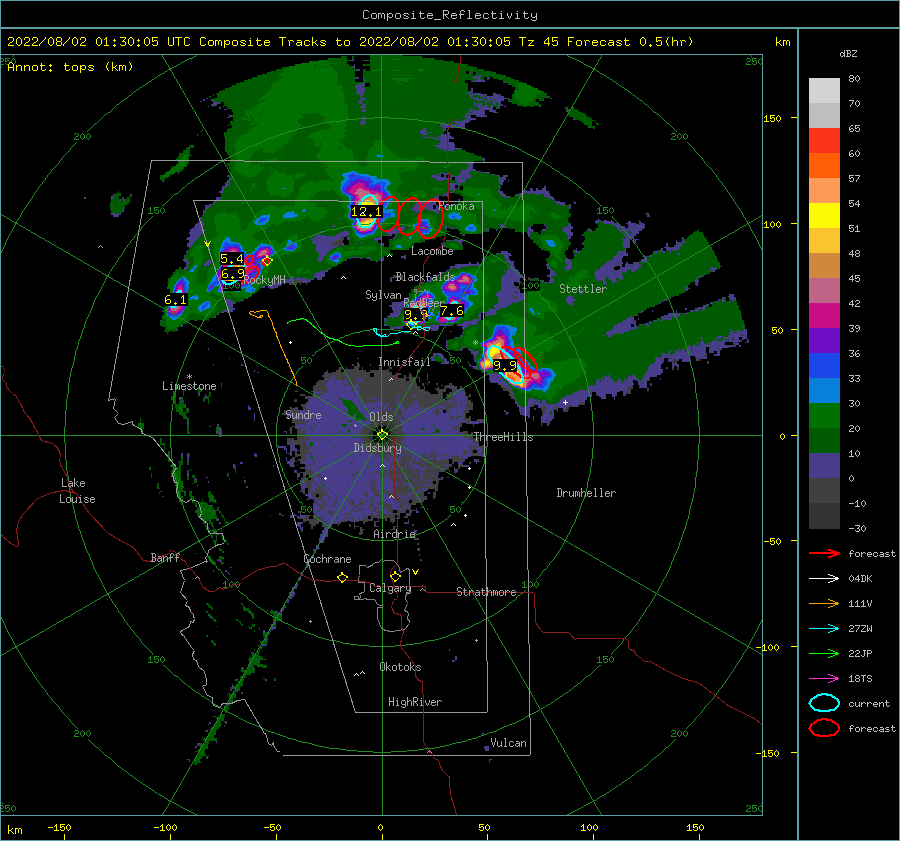Select the red swatch between 65 and 60 dBZ
This screenshot has height=841, width=900.
824,141
